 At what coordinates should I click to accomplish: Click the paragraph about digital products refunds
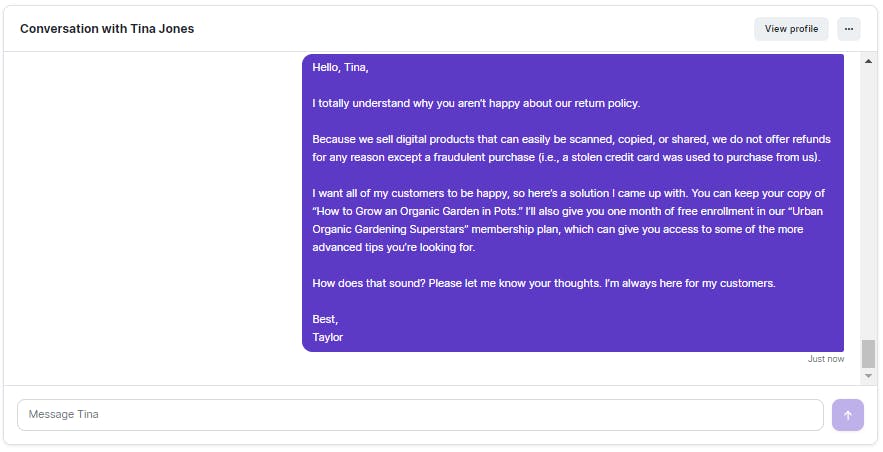tap(572, 148)
